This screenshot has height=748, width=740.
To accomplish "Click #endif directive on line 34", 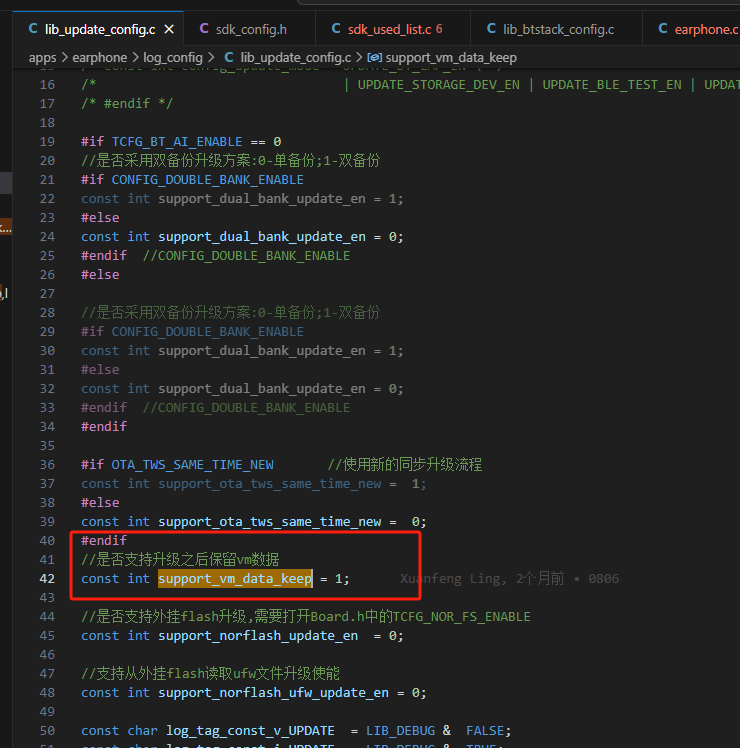I will point(104,426).
